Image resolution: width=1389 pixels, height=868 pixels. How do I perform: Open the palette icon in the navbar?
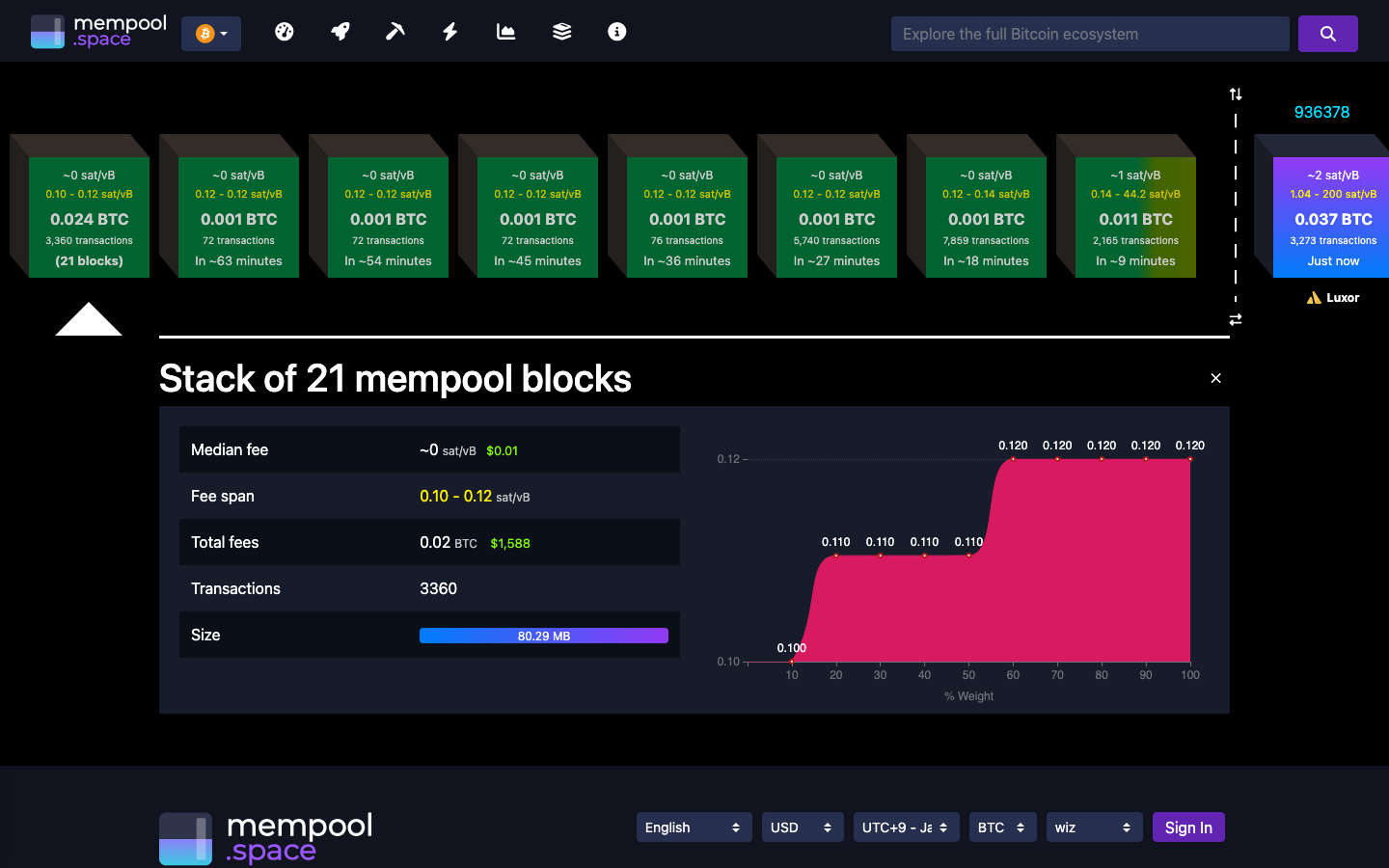[284, 32]
